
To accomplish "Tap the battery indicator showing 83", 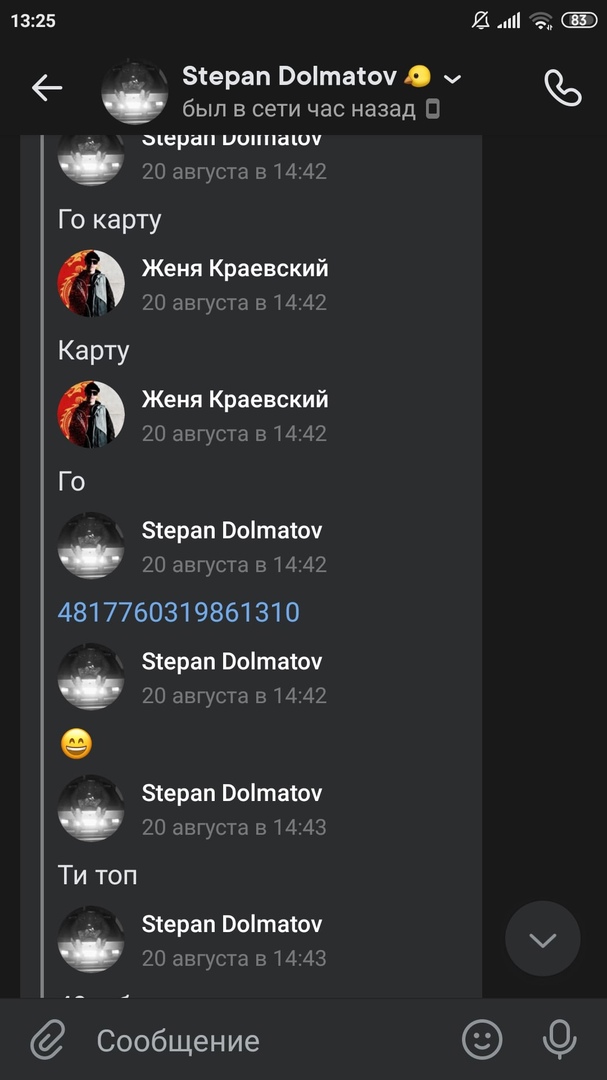I will (579, 21).
